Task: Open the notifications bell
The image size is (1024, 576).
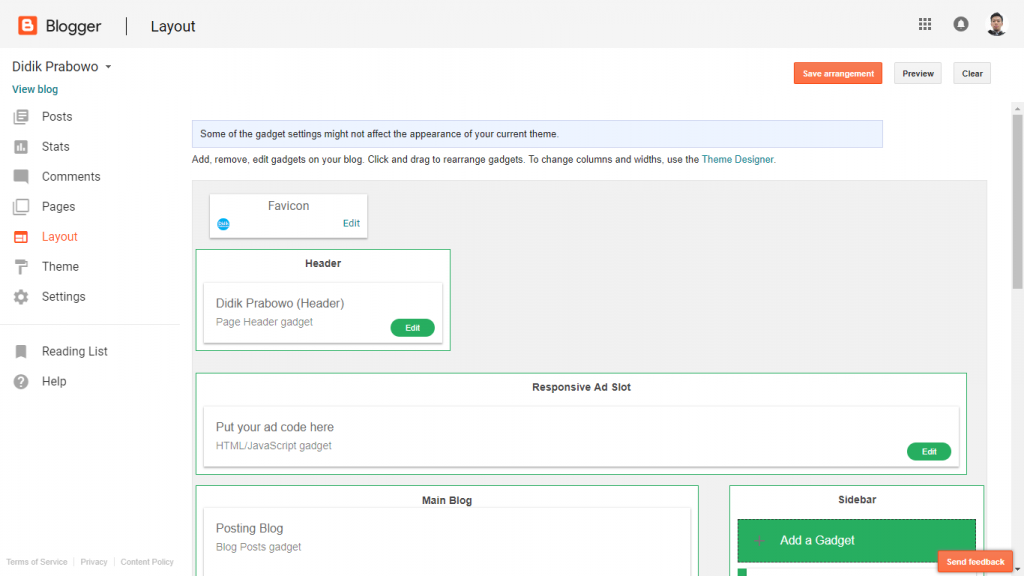Action: (x=961, y=25)
